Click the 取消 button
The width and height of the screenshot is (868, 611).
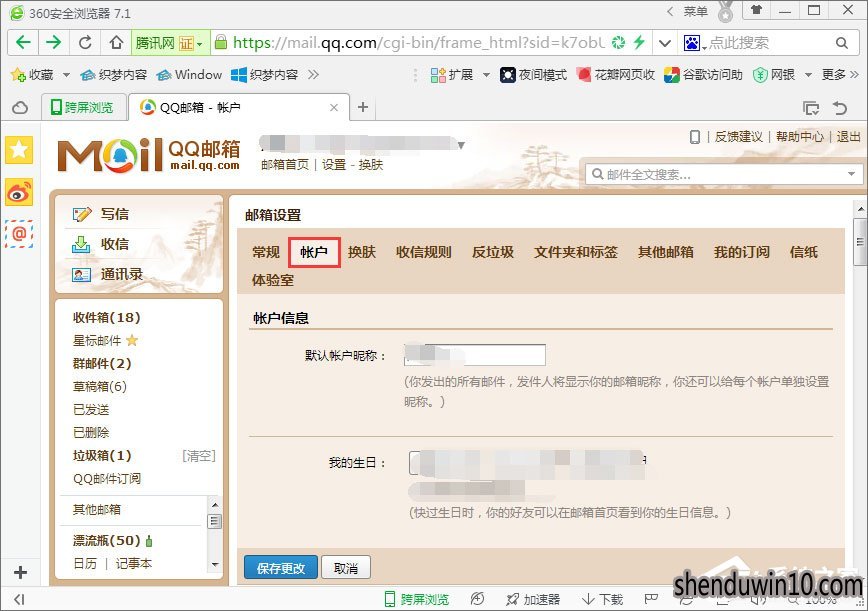tap(346, 568)
